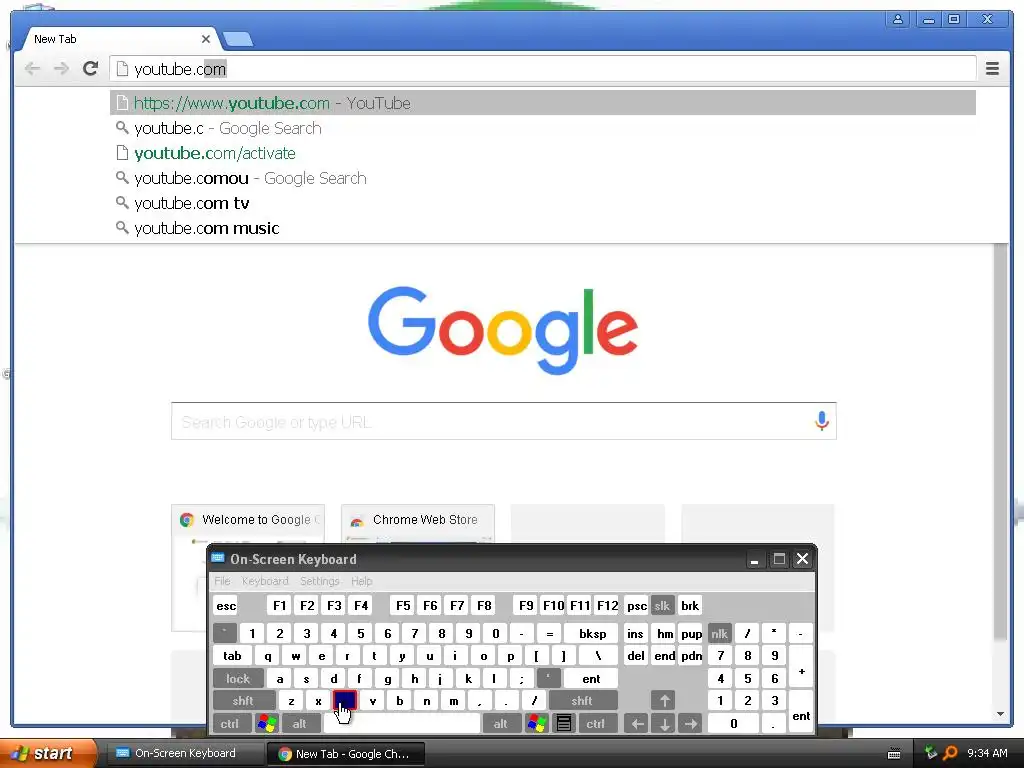The height and width of the screenshot is (768, 1024).
Task: Click the 9:34 AM taskbar clock
Action: tap(987, 754)
